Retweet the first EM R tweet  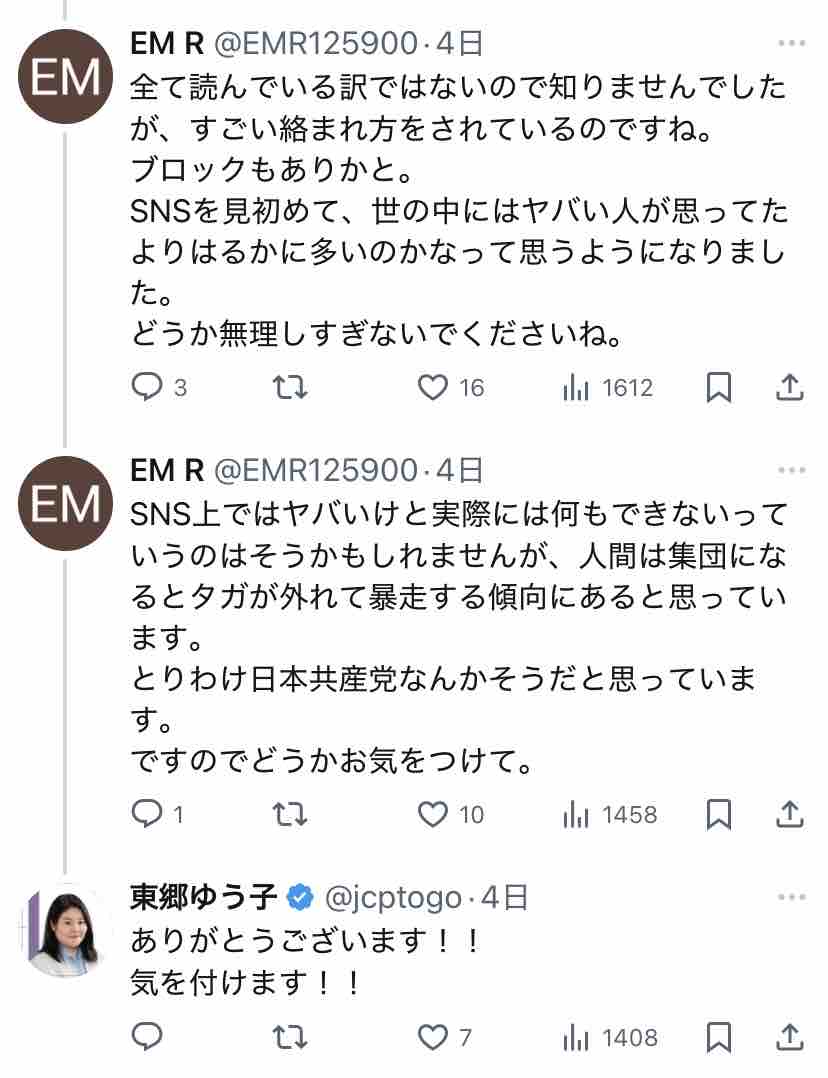point(290,387)
